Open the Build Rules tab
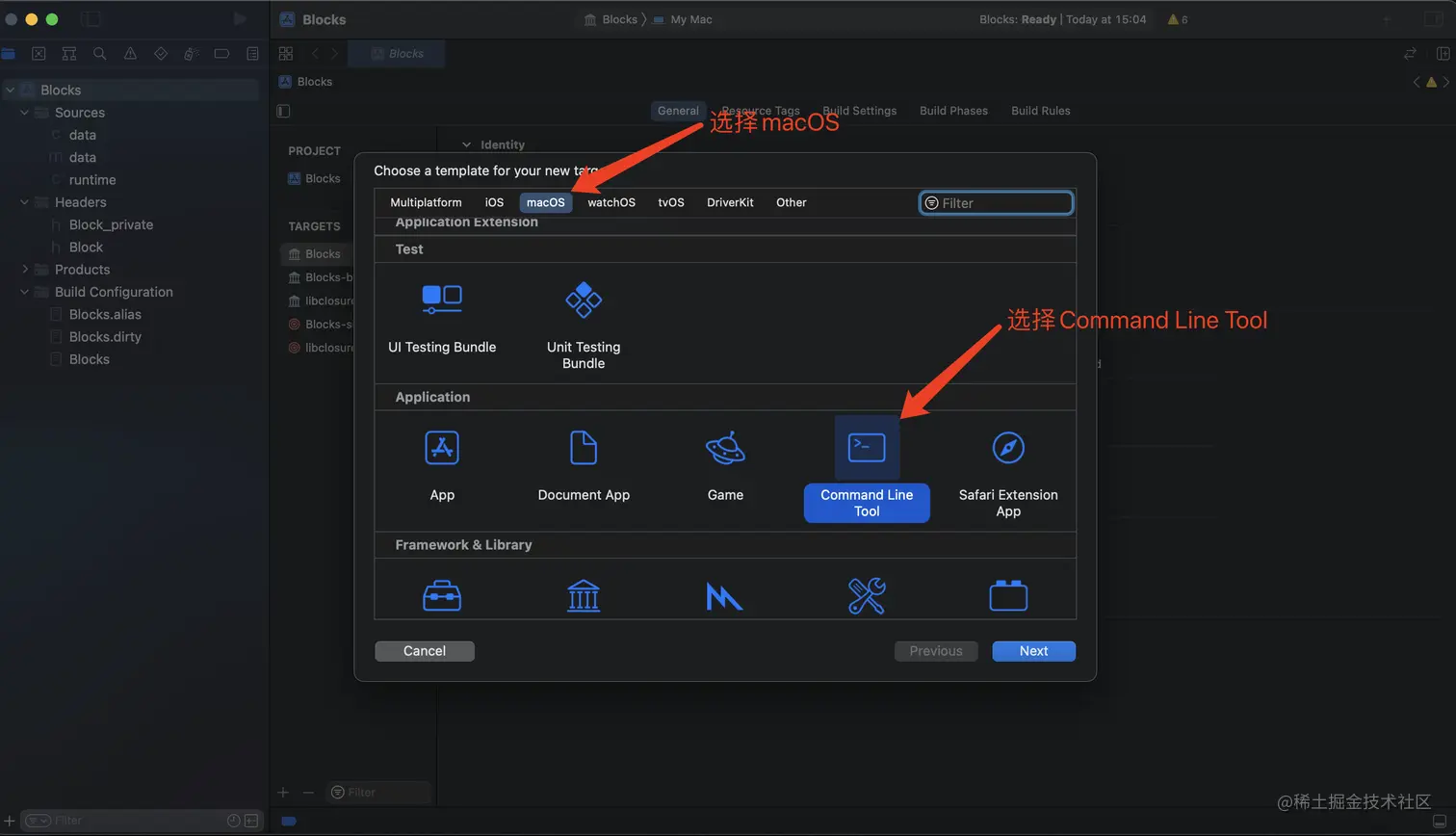The image size is (1456, 836). [x=1041, y=111]
